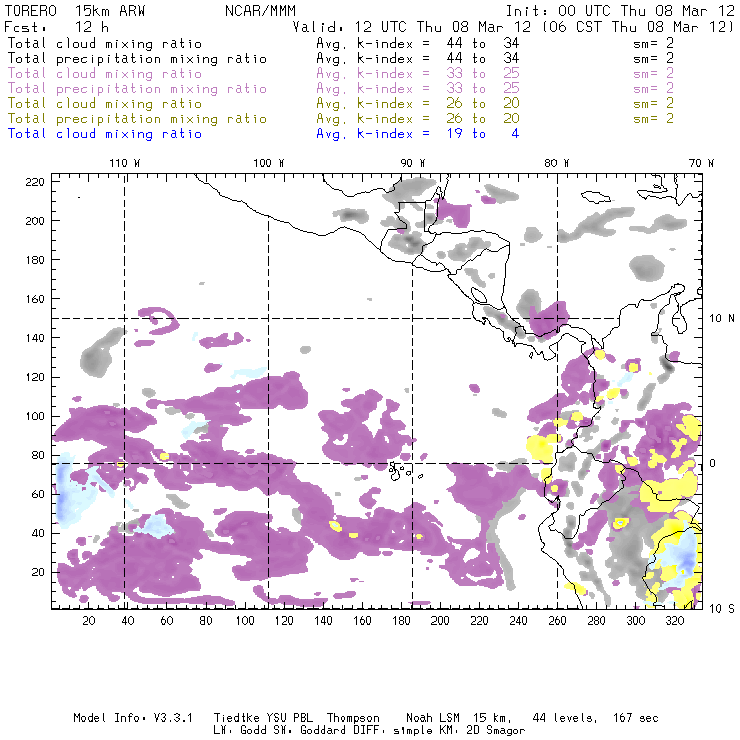Click blue 'Avg. k-index = 19 to 4' text
The image size is (740, 740).
(418, 135)
